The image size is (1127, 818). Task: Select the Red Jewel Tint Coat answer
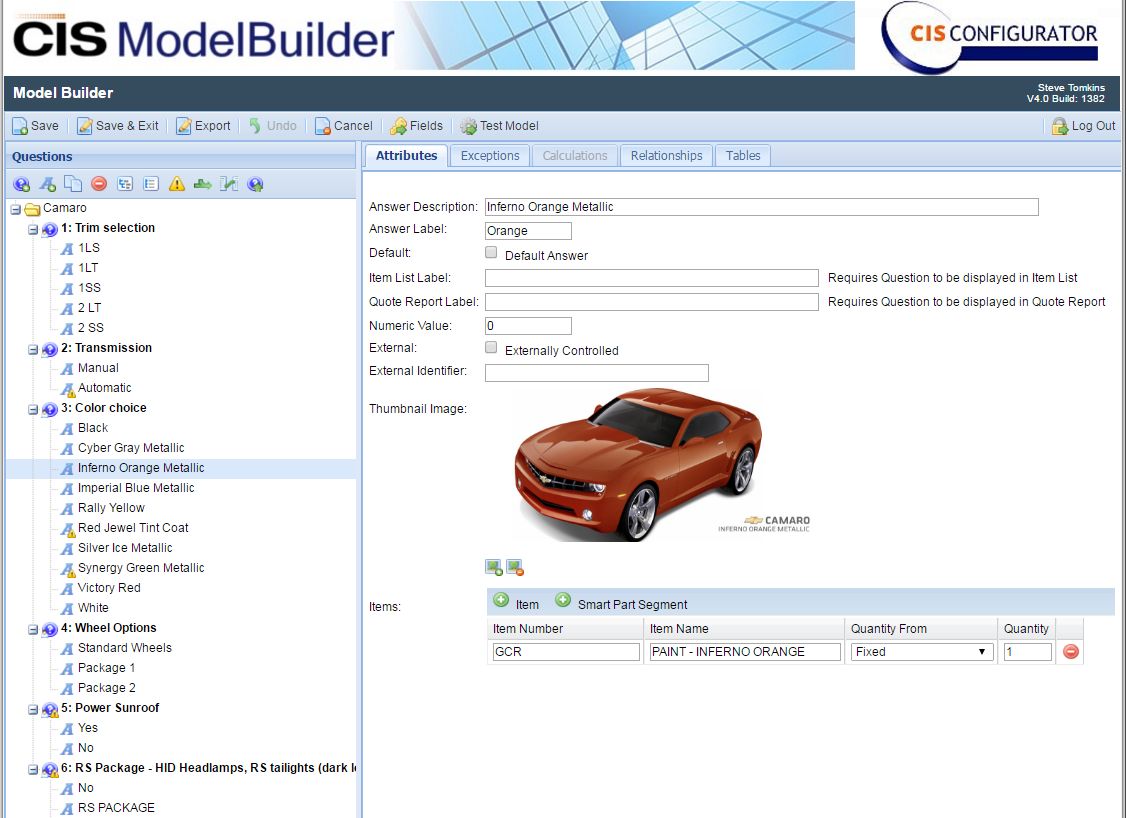133,528
